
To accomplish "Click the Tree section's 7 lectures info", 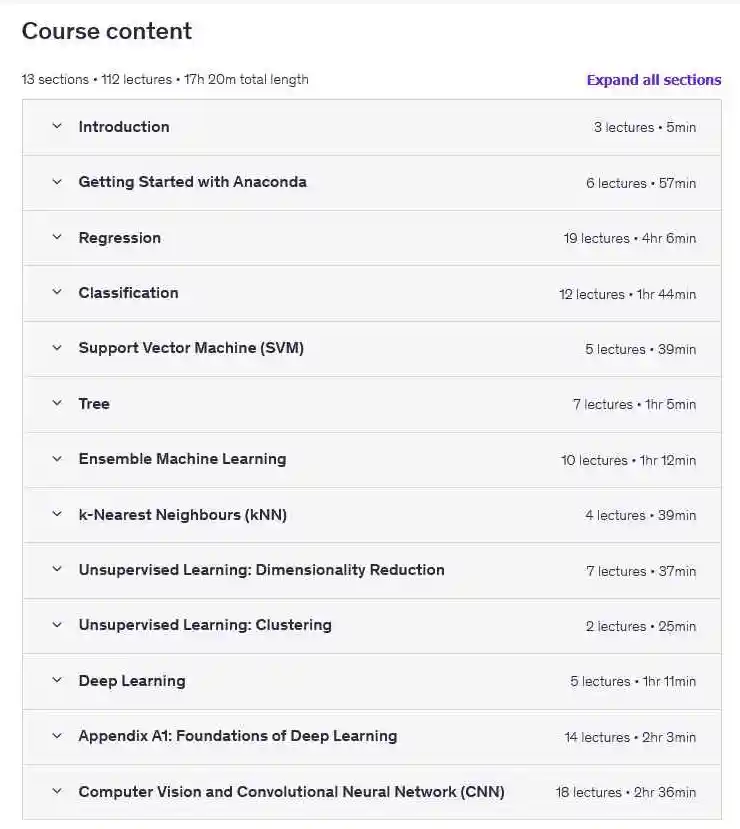I will (x=634, y=404).
